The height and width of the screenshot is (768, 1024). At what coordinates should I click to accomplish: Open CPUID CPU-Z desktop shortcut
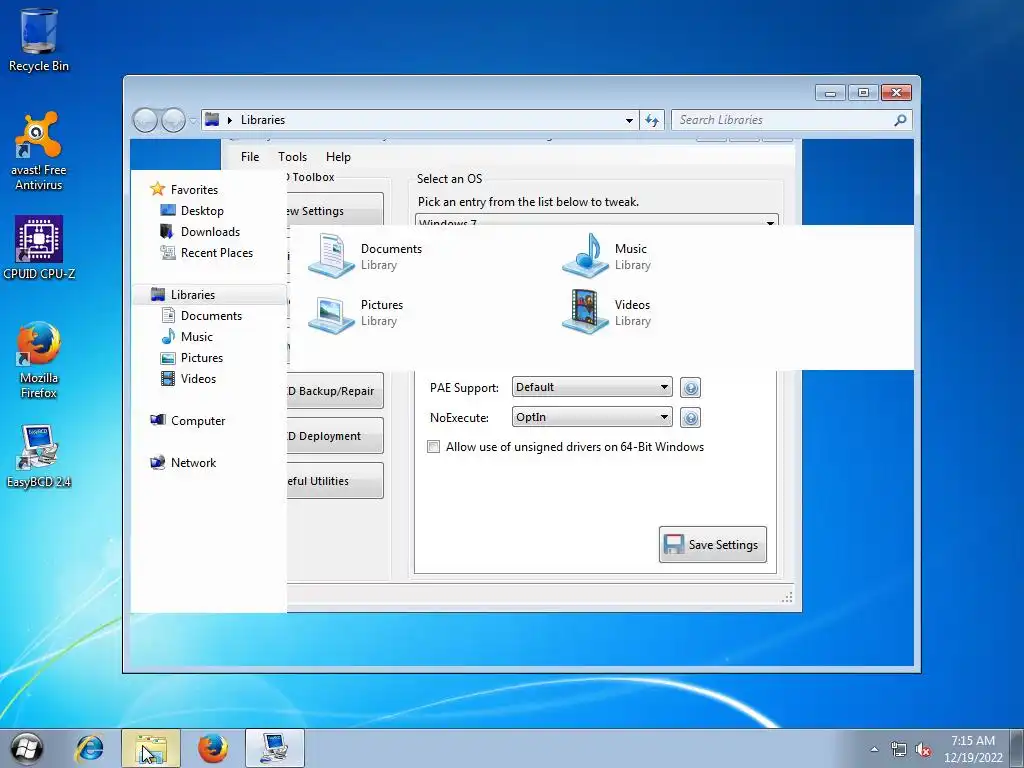coord(39,248)
